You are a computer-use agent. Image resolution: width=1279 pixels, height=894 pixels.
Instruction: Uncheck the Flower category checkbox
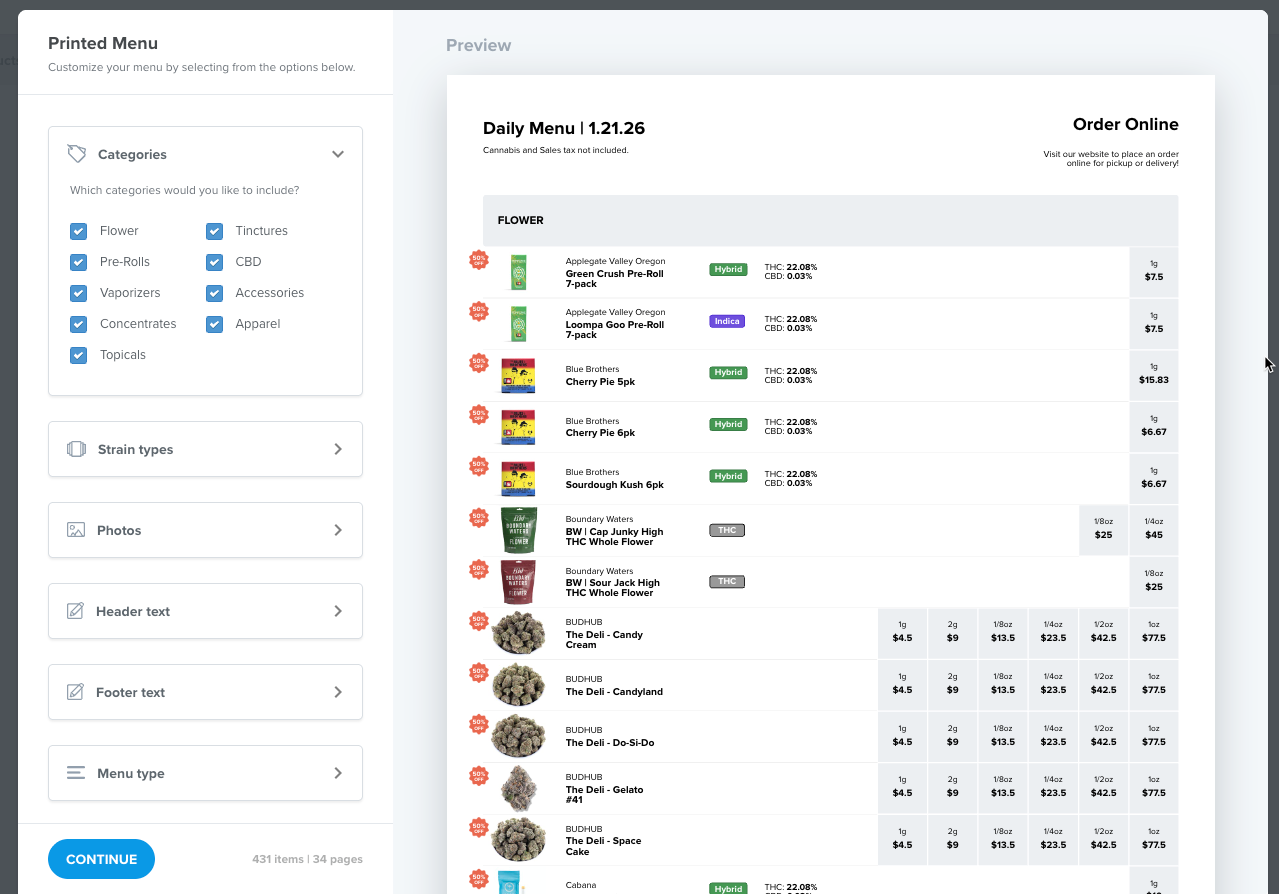[78, 231]
